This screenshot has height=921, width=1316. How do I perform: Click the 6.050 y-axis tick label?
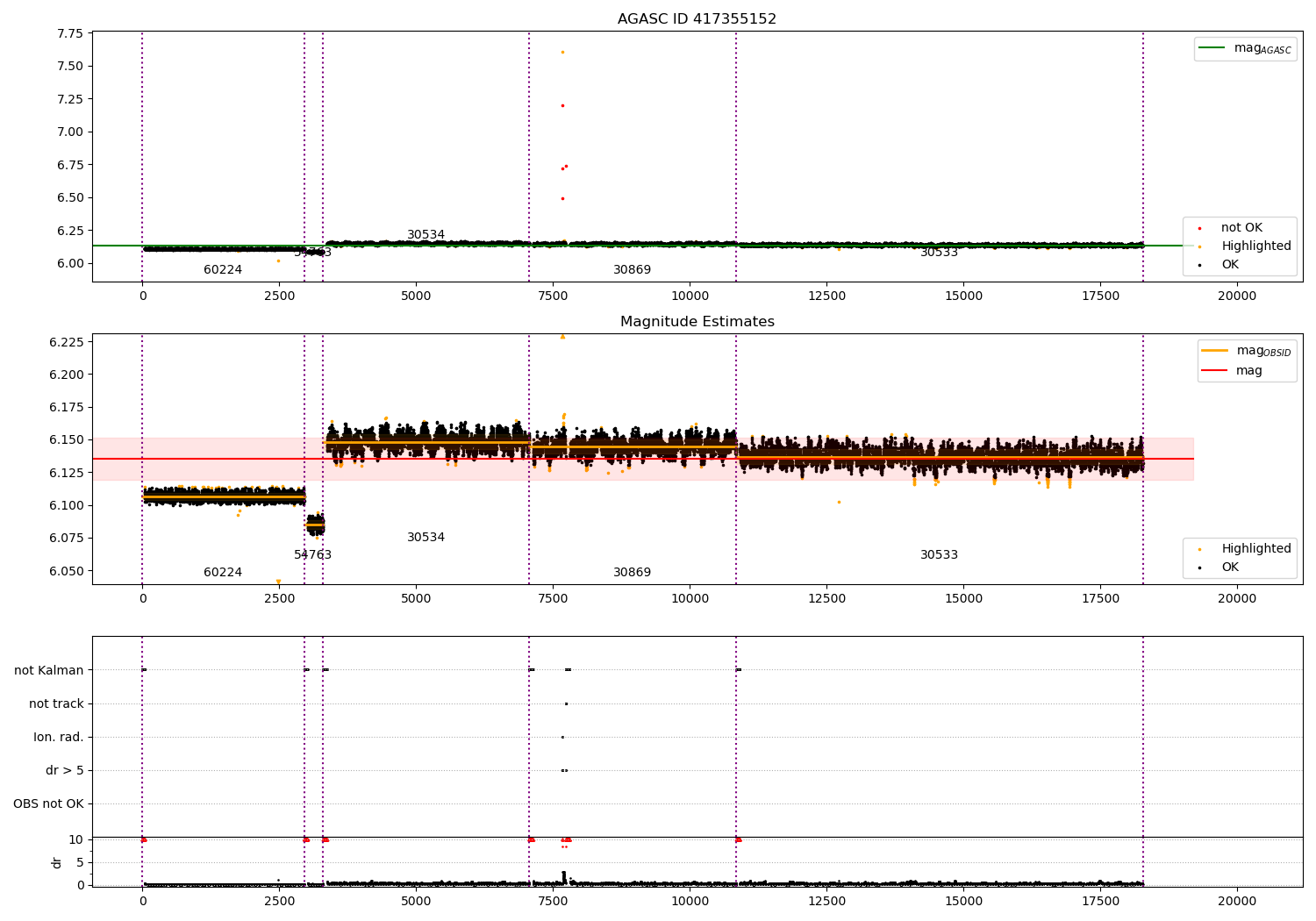[x=66, y=571]
